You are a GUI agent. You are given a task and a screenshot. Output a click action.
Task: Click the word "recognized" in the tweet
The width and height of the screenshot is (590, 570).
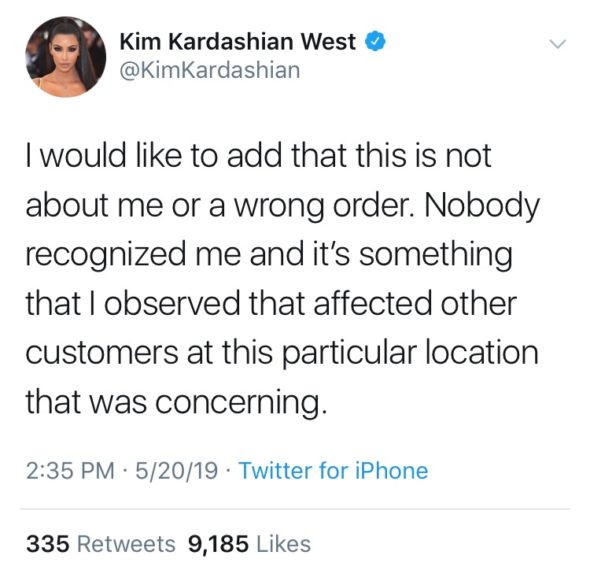pyautogui.click(x=106, y=255)
